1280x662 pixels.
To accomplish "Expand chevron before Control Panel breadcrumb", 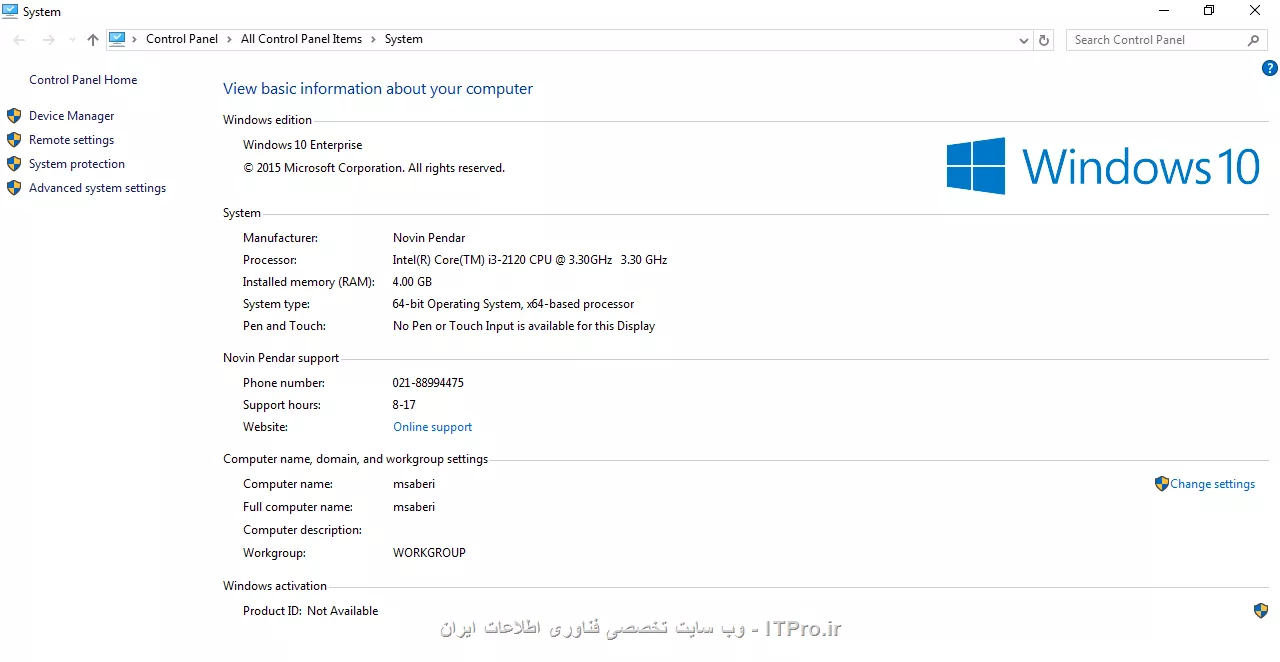I will tap(135, 39).
